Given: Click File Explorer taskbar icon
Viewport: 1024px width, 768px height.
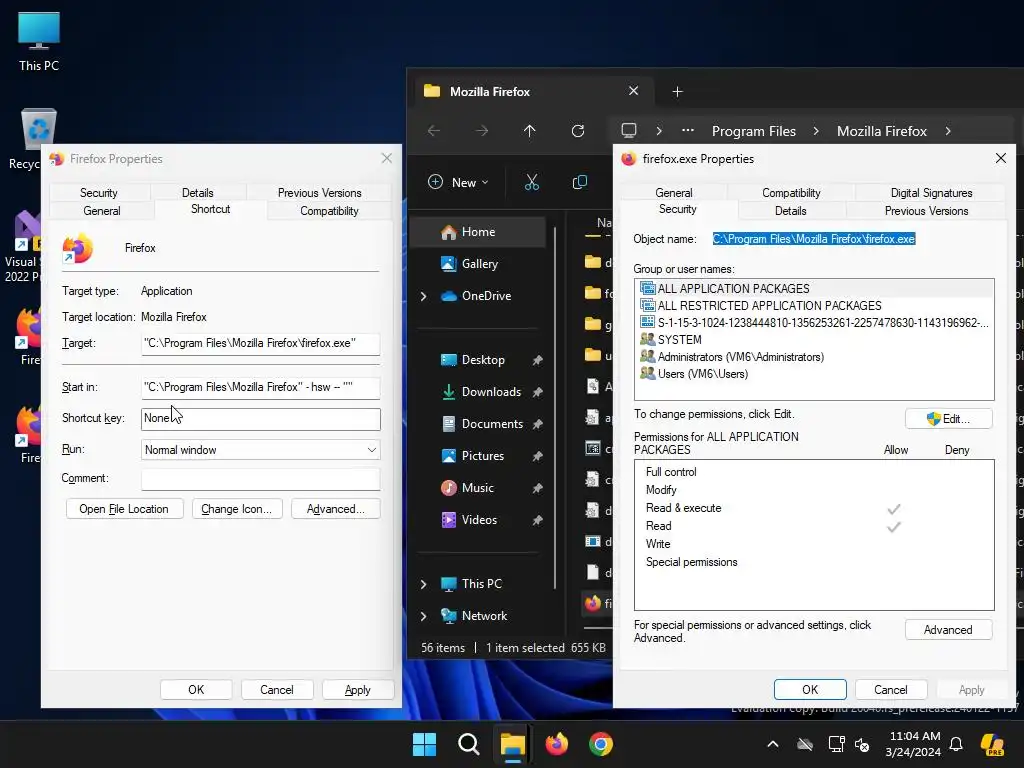Looking at the screenshot, I should coord(513,744).
